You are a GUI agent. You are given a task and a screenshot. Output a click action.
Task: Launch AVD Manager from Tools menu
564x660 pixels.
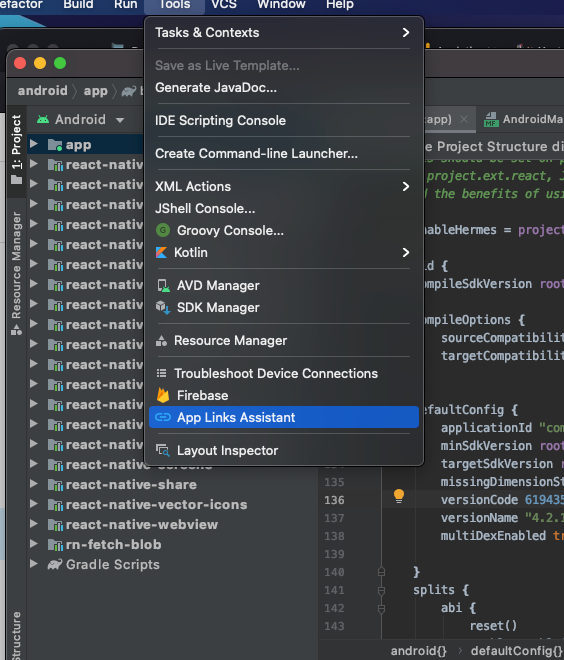point(284,285)
